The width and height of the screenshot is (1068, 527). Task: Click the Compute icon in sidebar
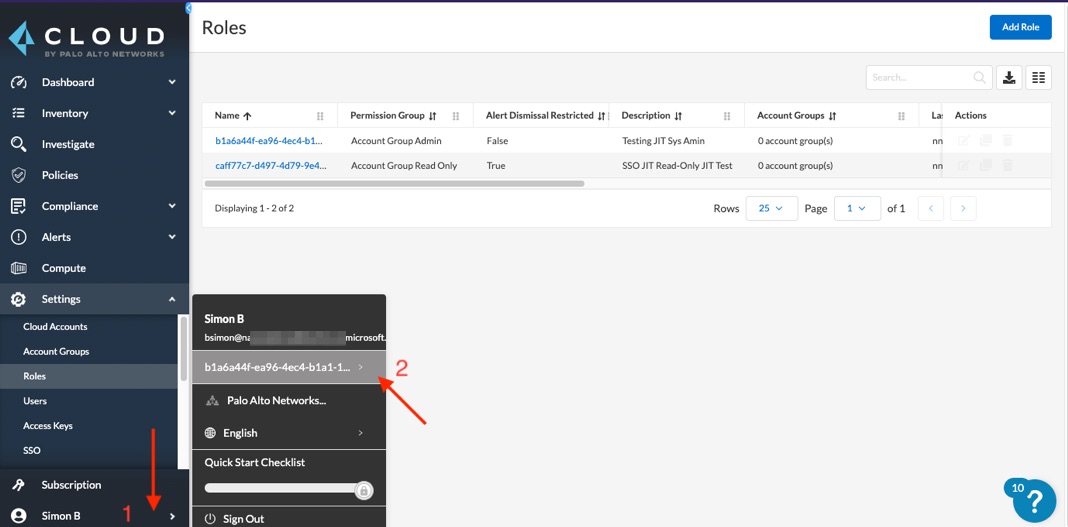point(18,268)
